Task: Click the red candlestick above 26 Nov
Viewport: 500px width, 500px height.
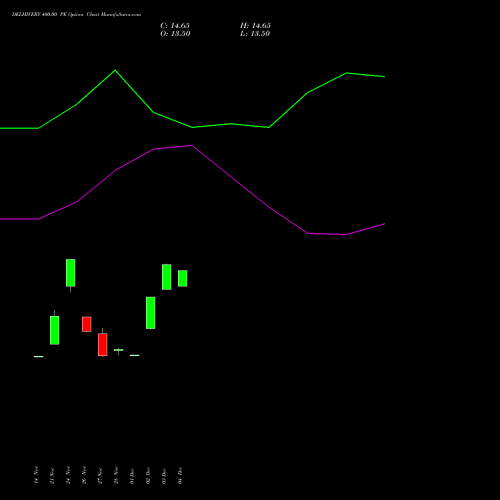Action: point(87,324)
